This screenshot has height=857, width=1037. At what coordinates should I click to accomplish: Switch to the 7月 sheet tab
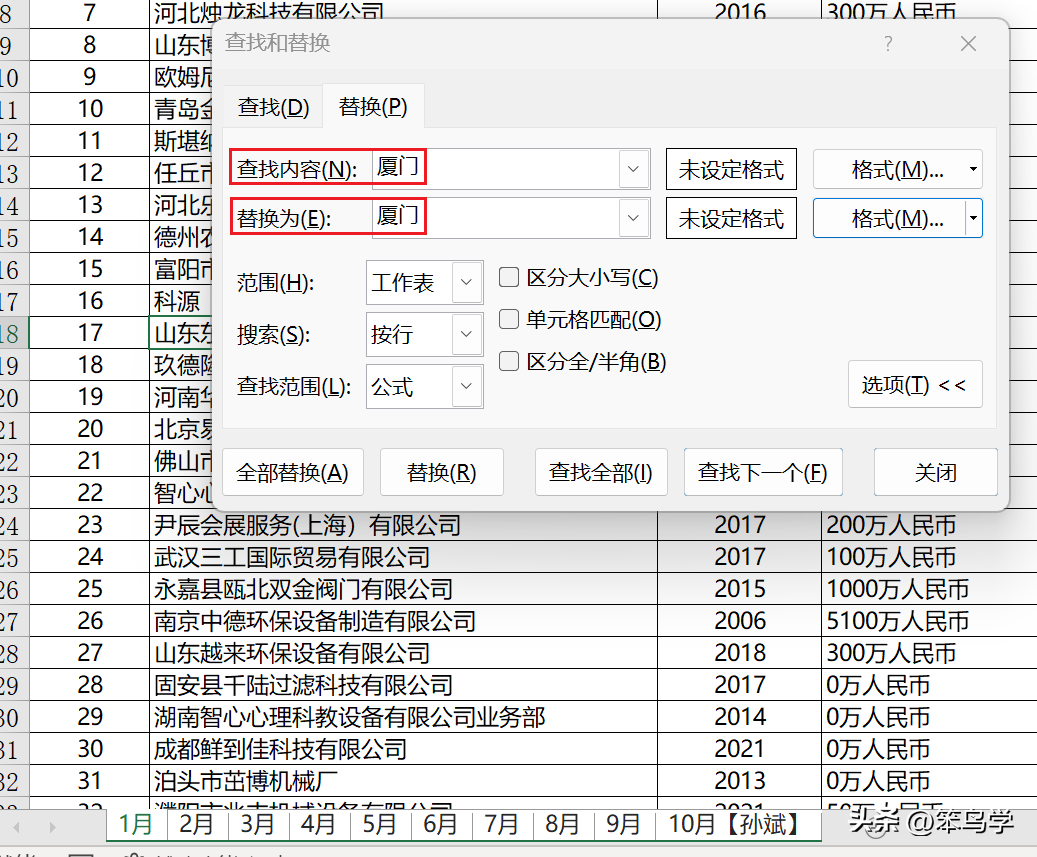[x=501, y=825]
